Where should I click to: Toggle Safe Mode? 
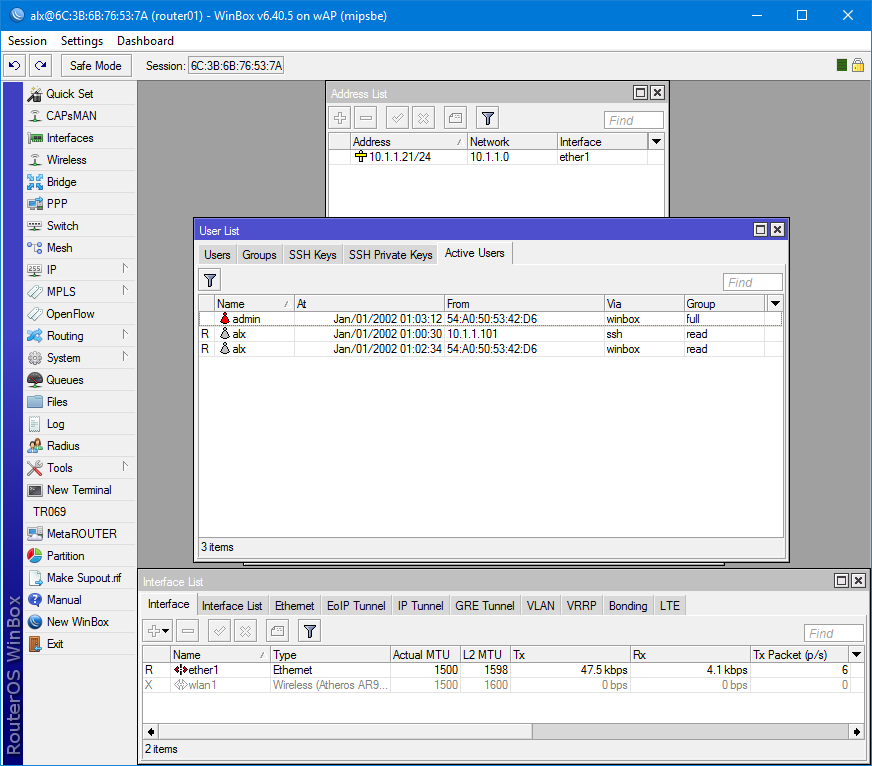click(95, 64)
